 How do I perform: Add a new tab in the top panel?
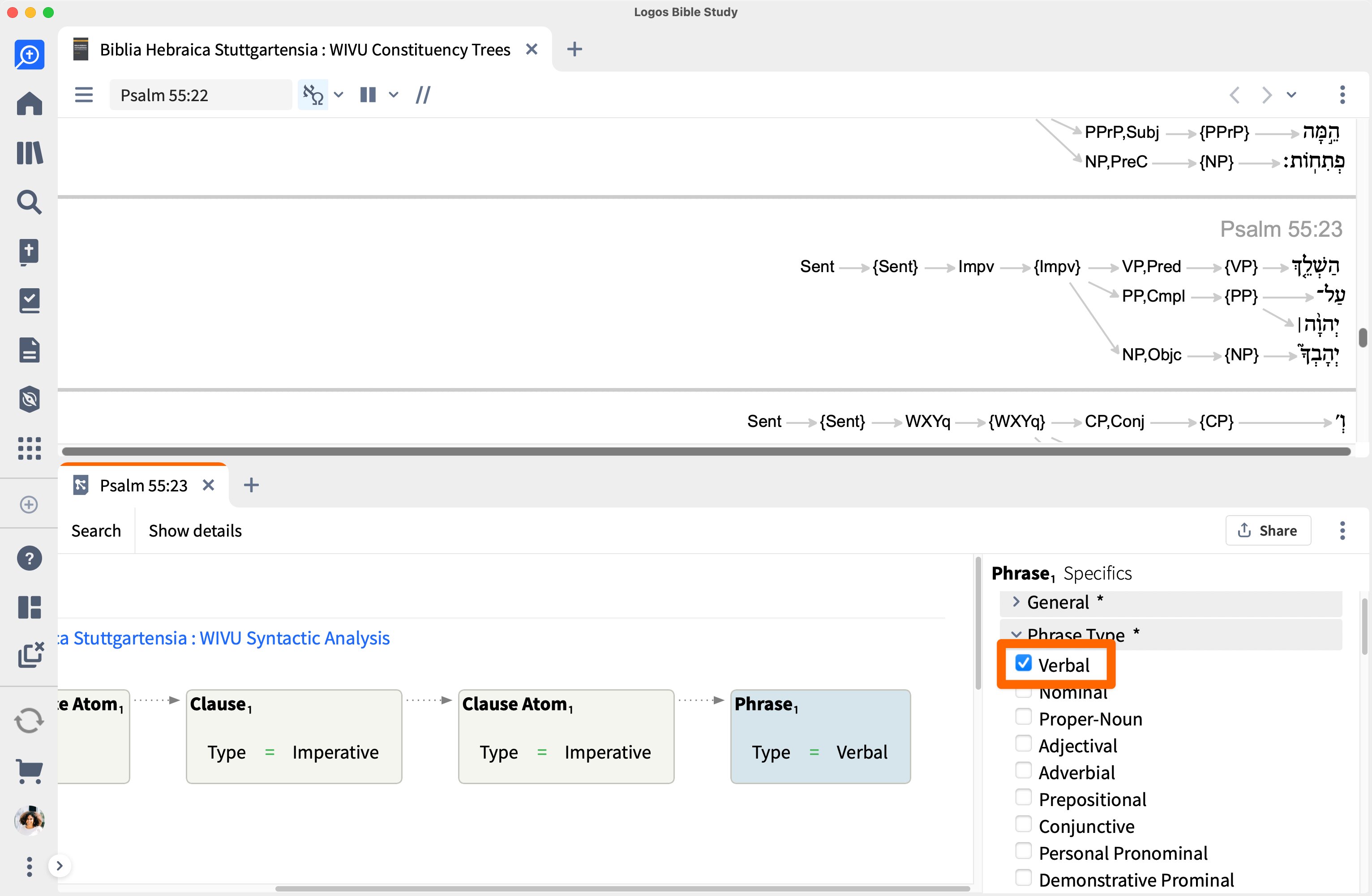[x=574, y=50]
